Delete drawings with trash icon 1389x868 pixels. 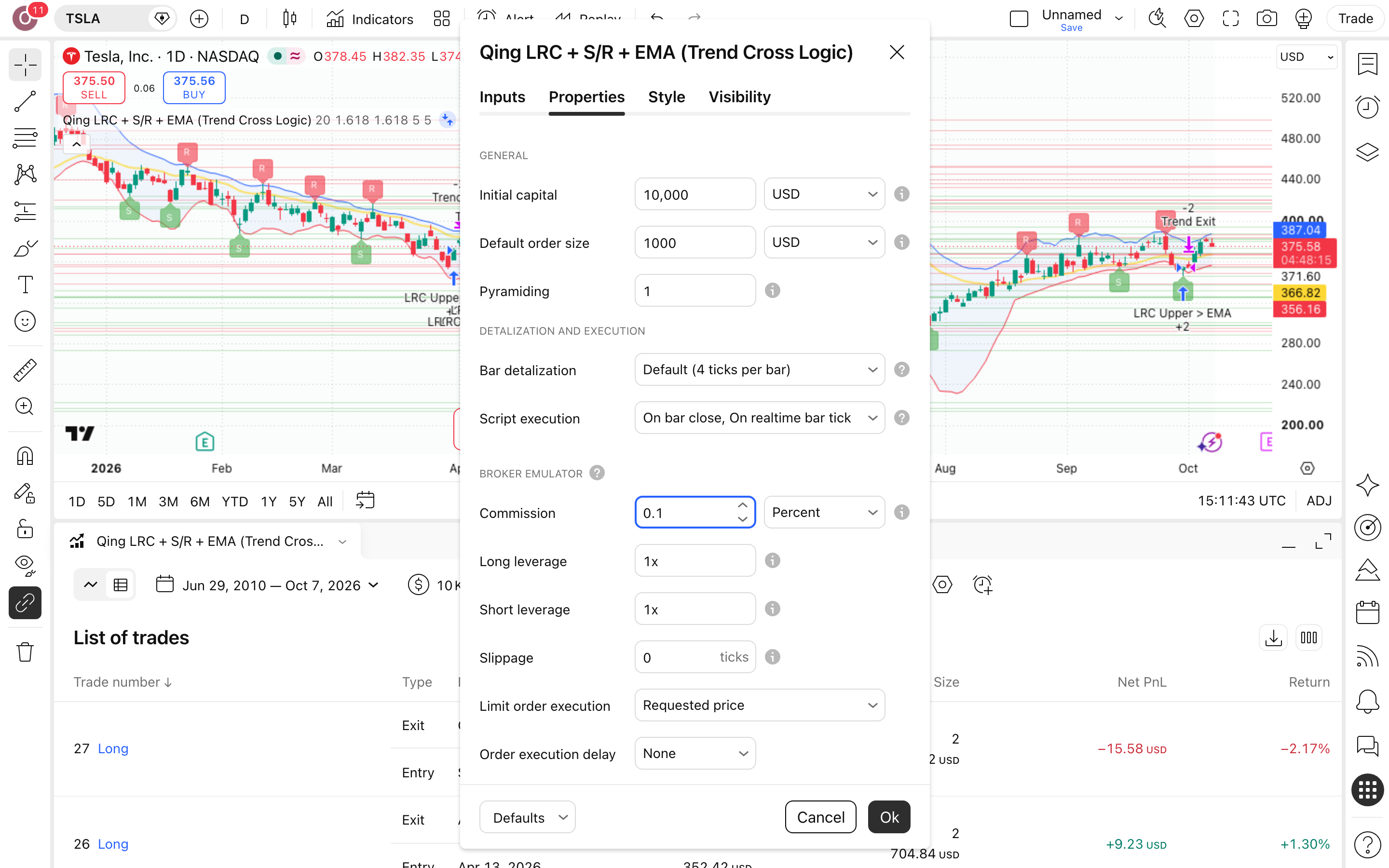click(25, 652)
